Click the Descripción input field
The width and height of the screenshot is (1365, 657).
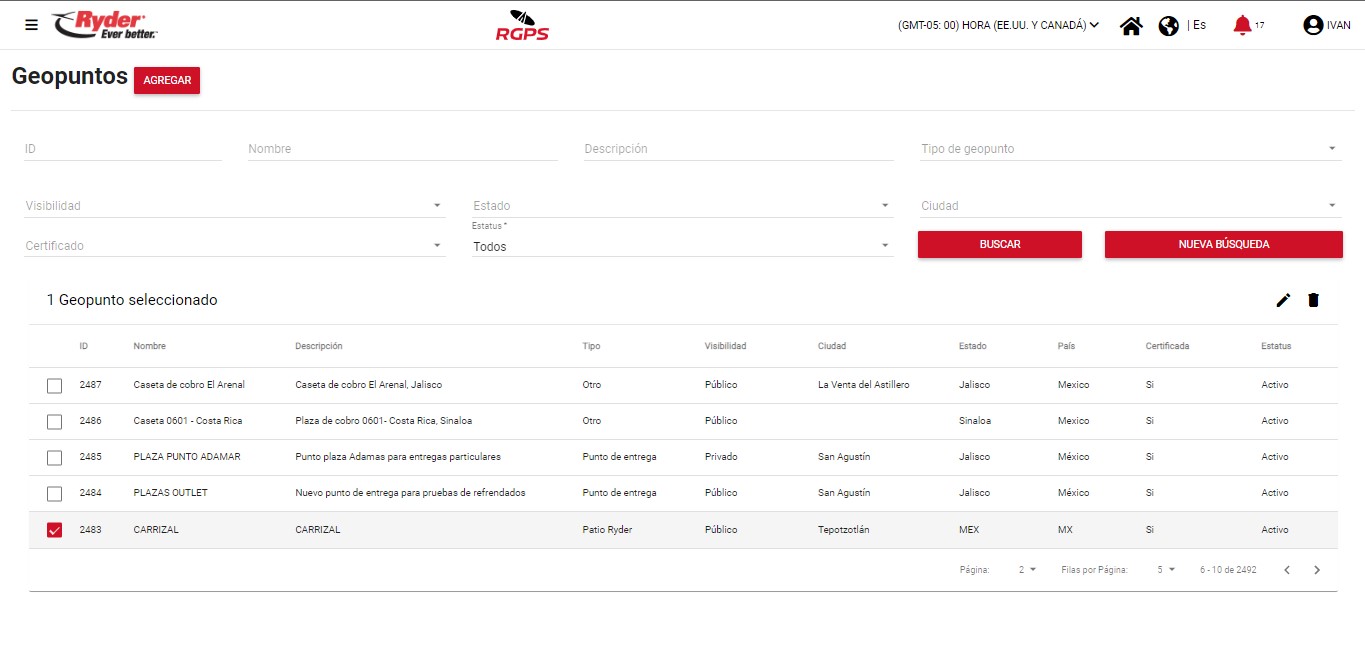[738, 149]
